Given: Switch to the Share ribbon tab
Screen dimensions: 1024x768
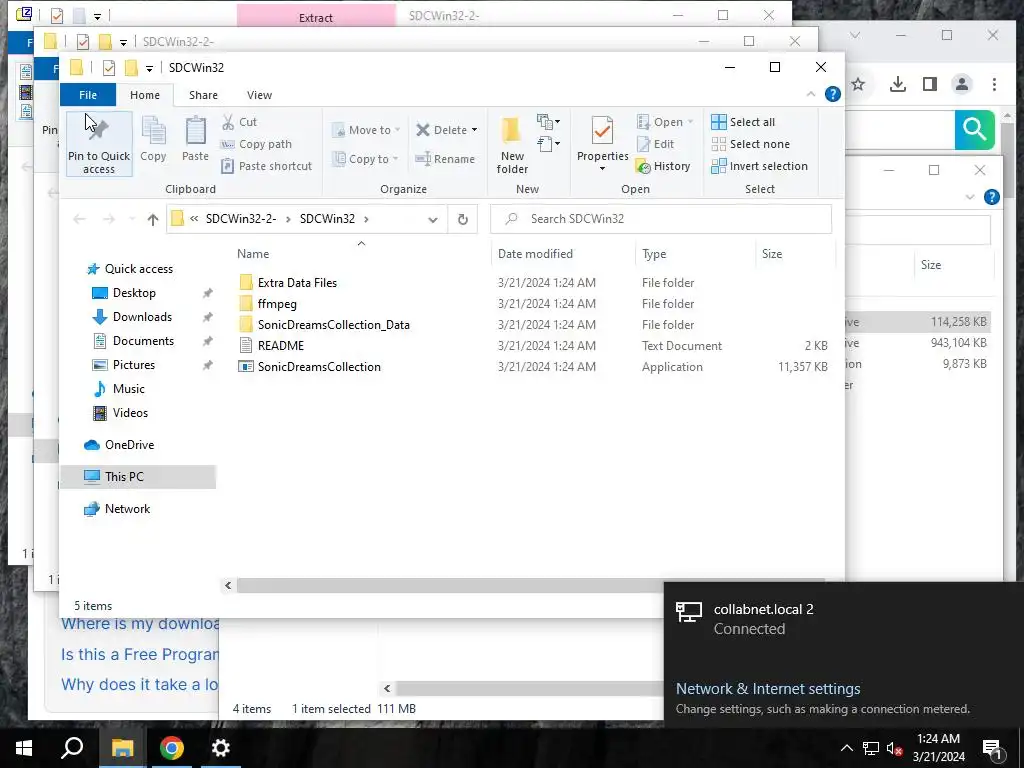Looking at the screenshot, I should tap(203, 95).
